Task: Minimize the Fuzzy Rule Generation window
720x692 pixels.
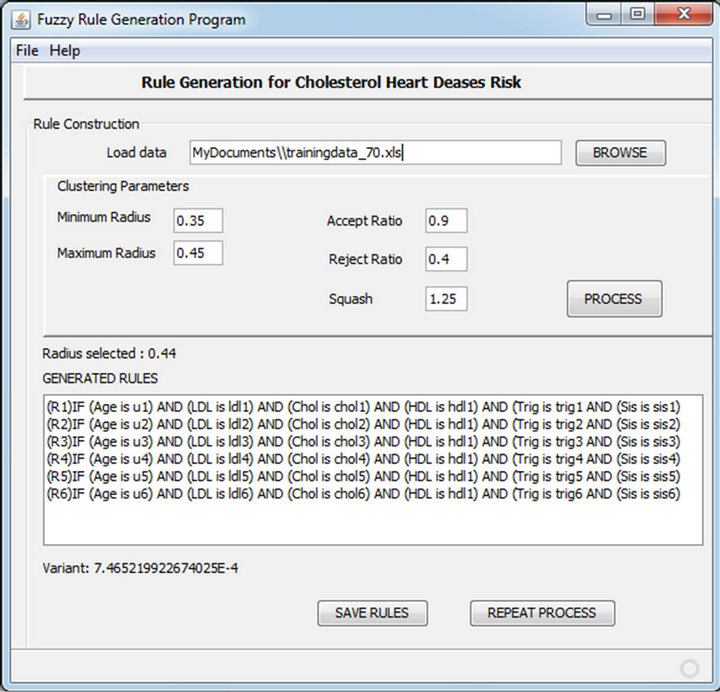Action: click(x=604, y=15)
